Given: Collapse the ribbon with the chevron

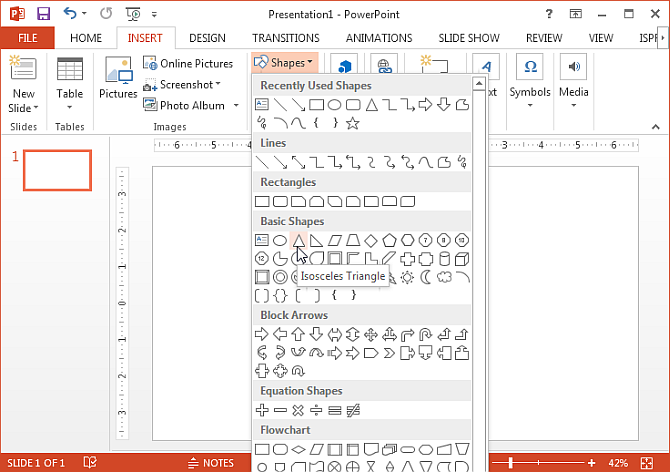Looking at the screenshot, I should tap(655, 126).
